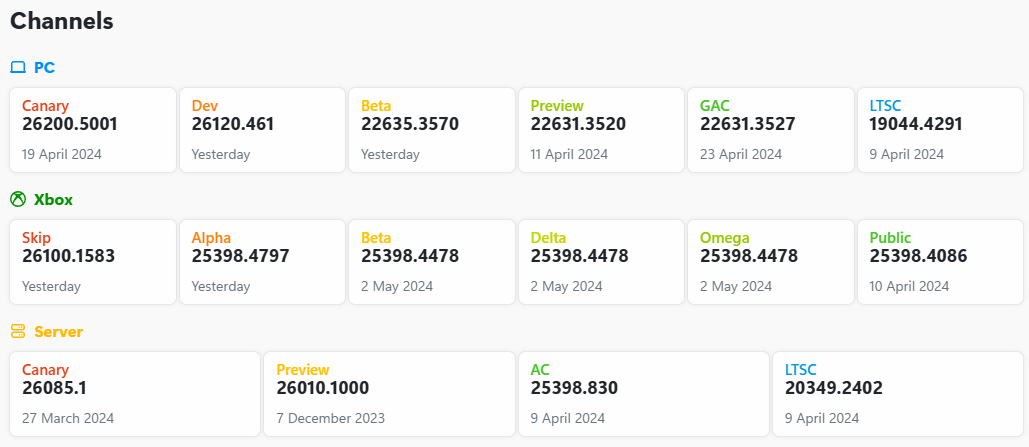The image size is (1029, 447).
Task: Click the Server rack icon
Action: (x=18, y=331)
